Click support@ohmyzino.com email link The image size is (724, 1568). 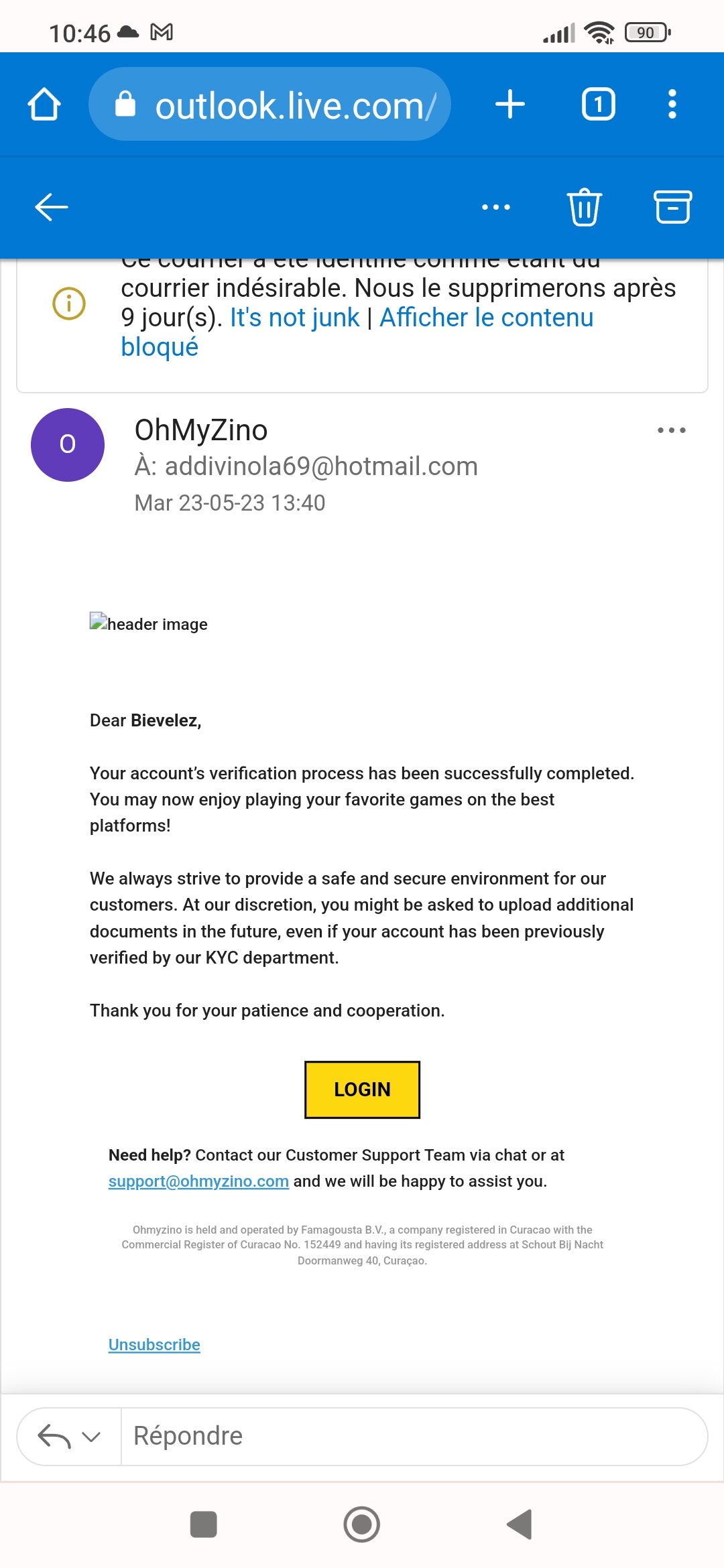[x=198, y=1181]
